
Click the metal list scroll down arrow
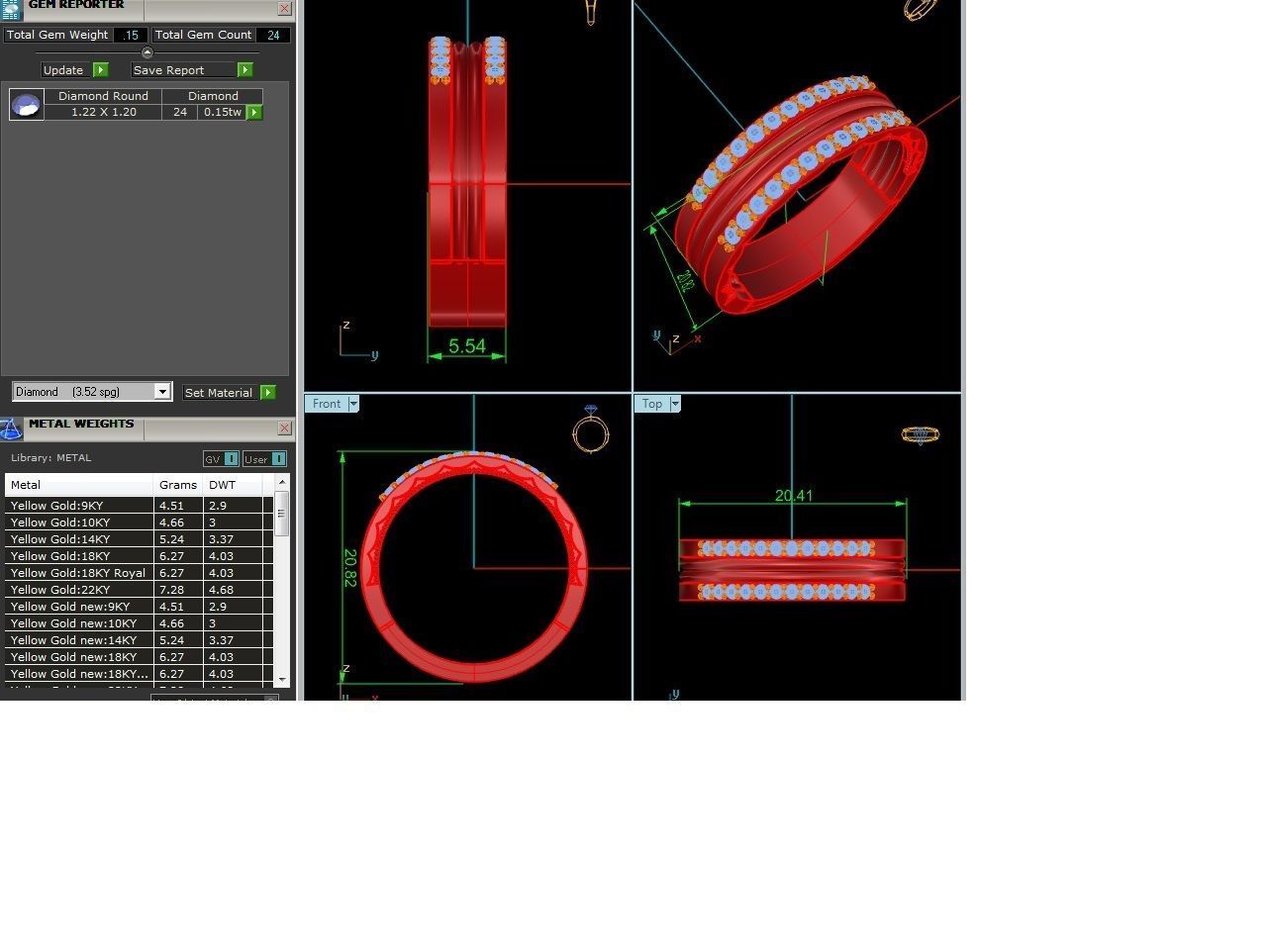coord(282,680)
